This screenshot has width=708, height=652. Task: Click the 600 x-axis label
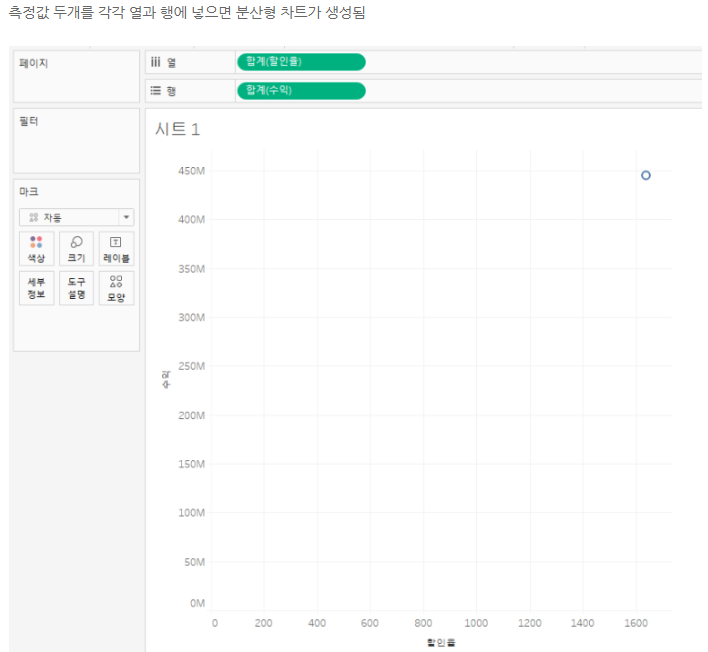pos(370,623)
